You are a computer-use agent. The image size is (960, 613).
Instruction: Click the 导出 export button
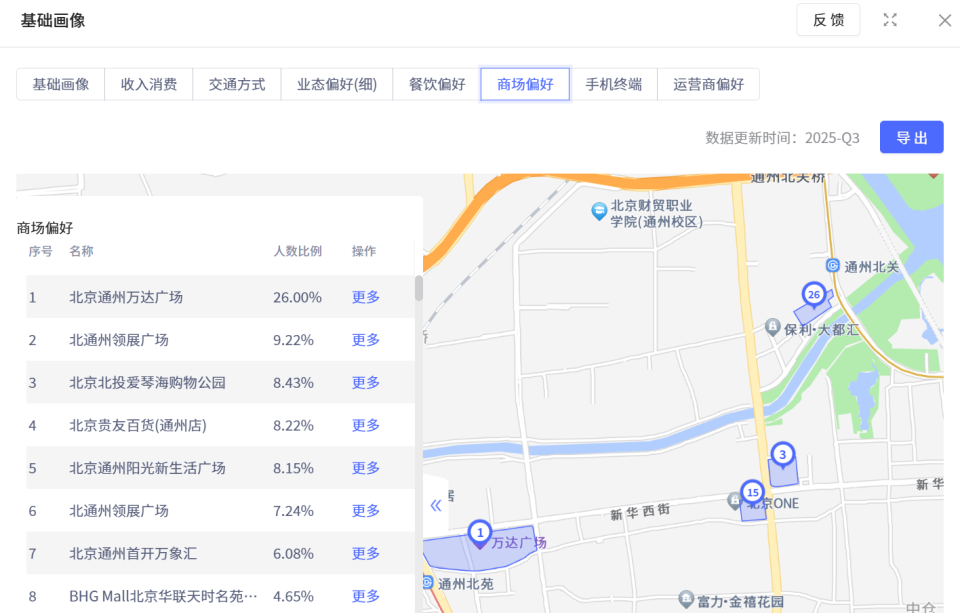[911, 137]
